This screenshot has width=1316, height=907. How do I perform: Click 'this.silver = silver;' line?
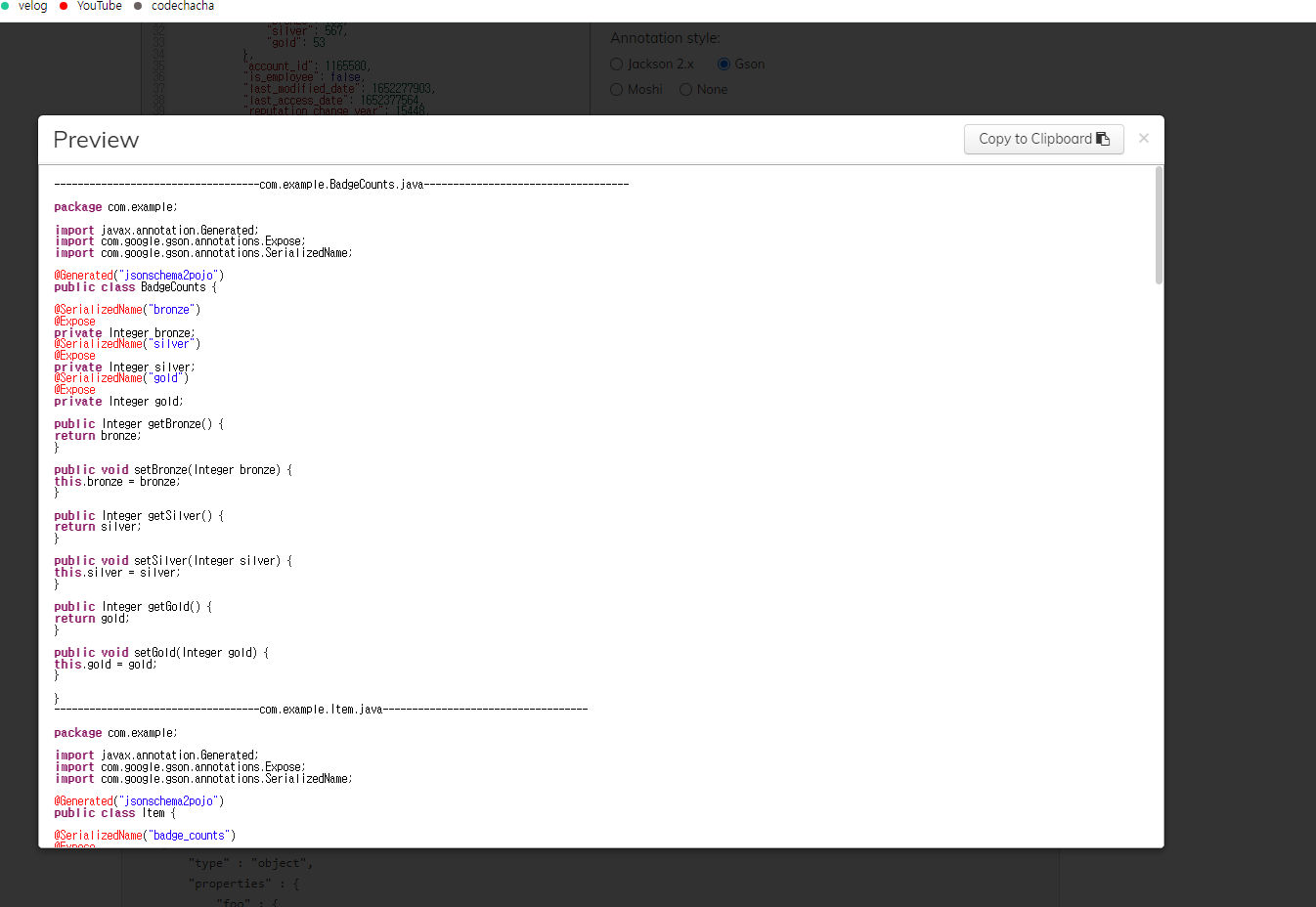117,573
